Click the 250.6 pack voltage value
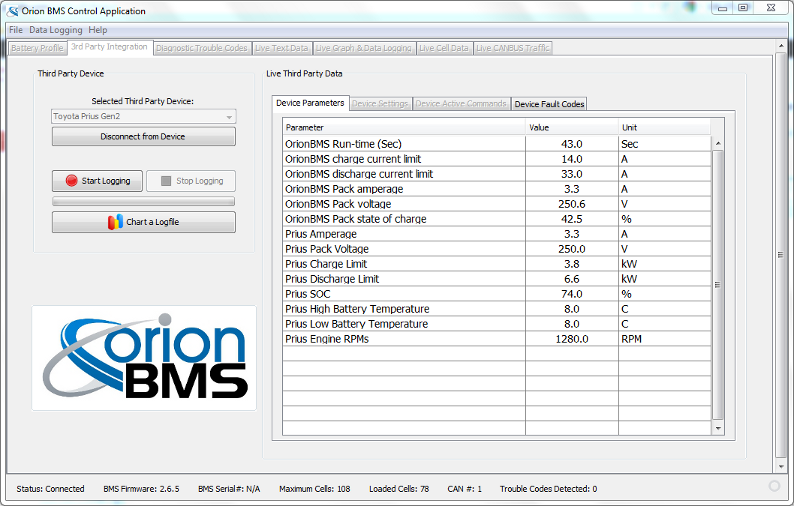The width and height of the screenshot is (794, 506). [572, 204]
